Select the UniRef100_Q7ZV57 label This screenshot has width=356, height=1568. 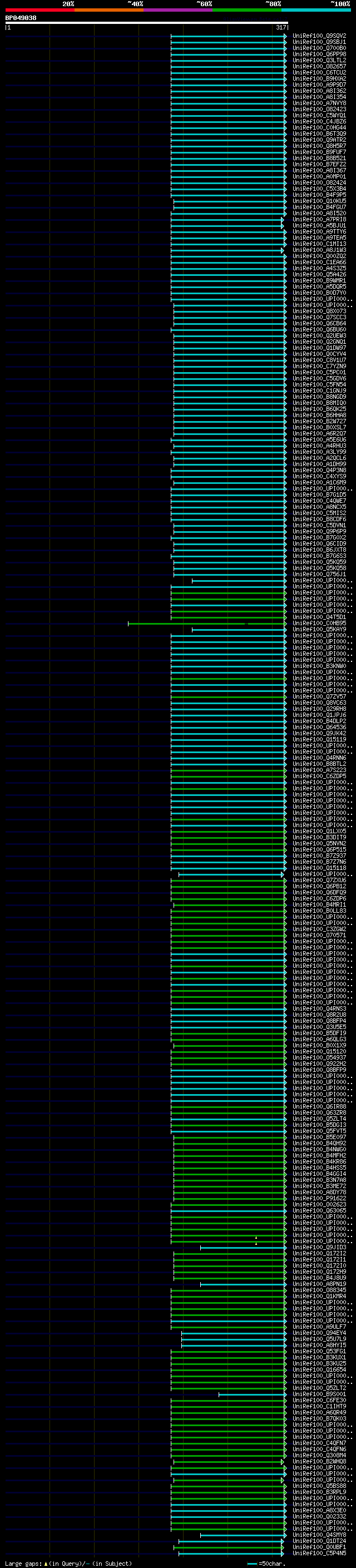pyautogui.click(x=319, y=697)
